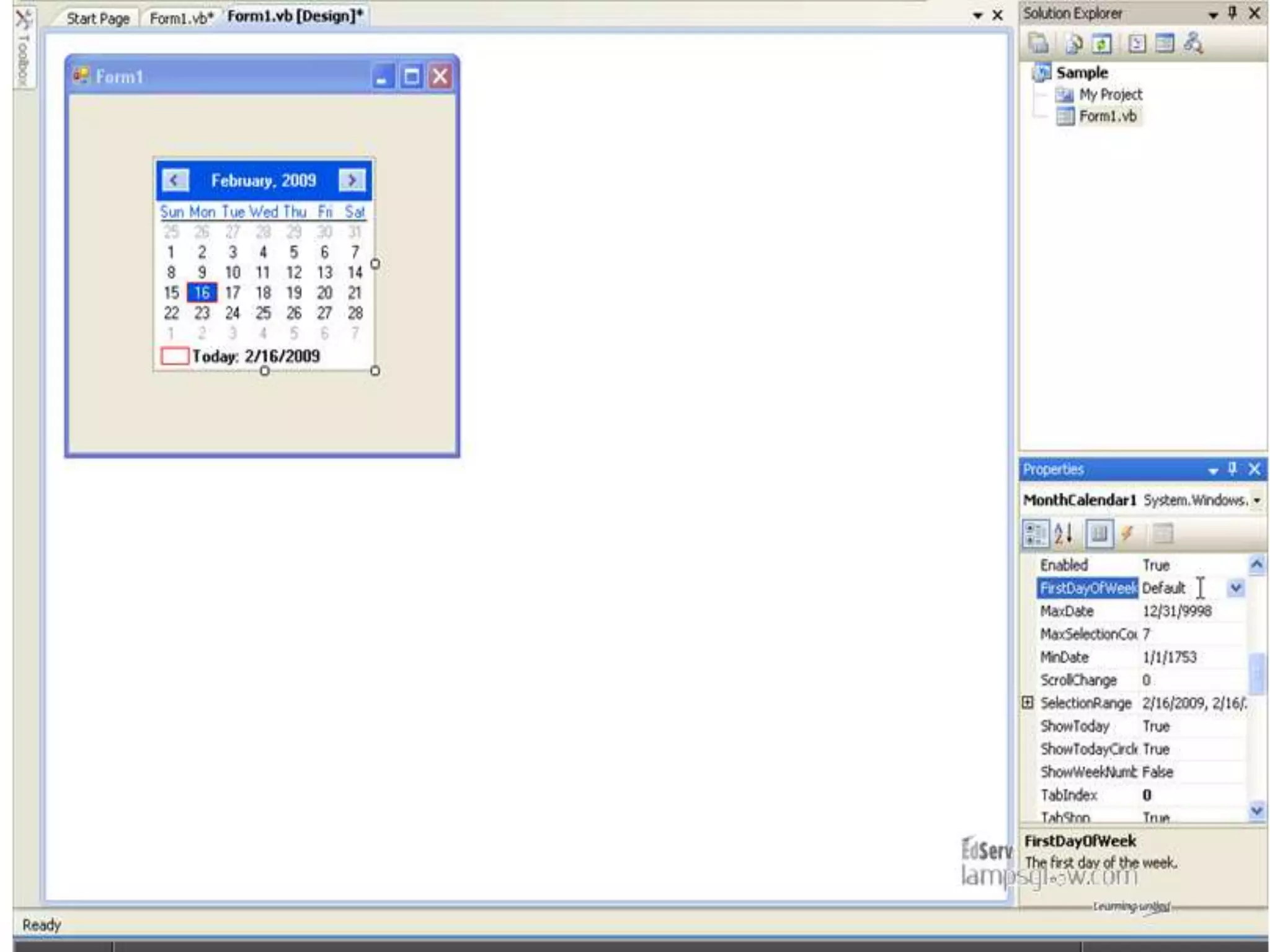Screen dimensions: 1270x952
Task: Select date 1 of February
Action: point(171,252)
